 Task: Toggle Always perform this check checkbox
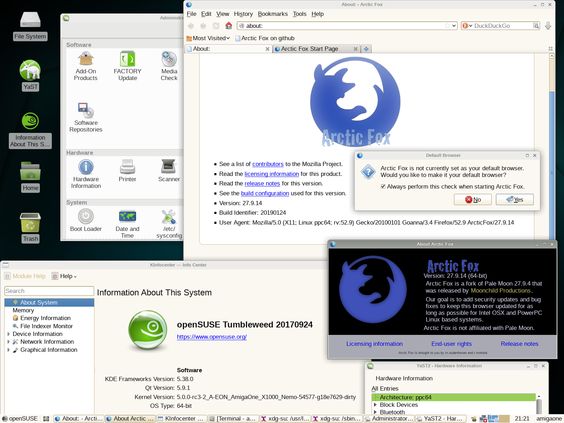tap(383, 186)
